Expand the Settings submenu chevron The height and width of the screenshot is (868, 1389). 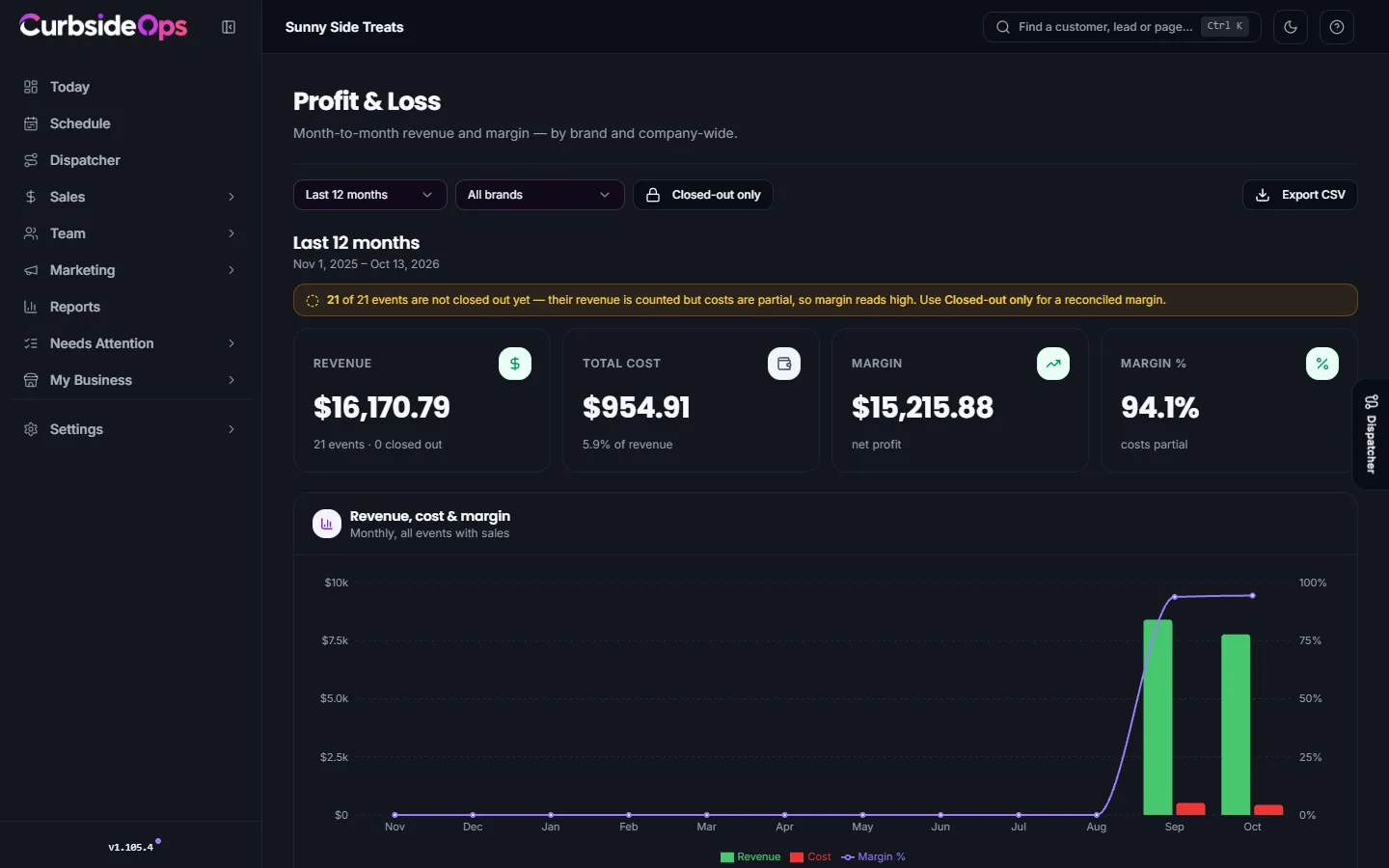point(231,429)
